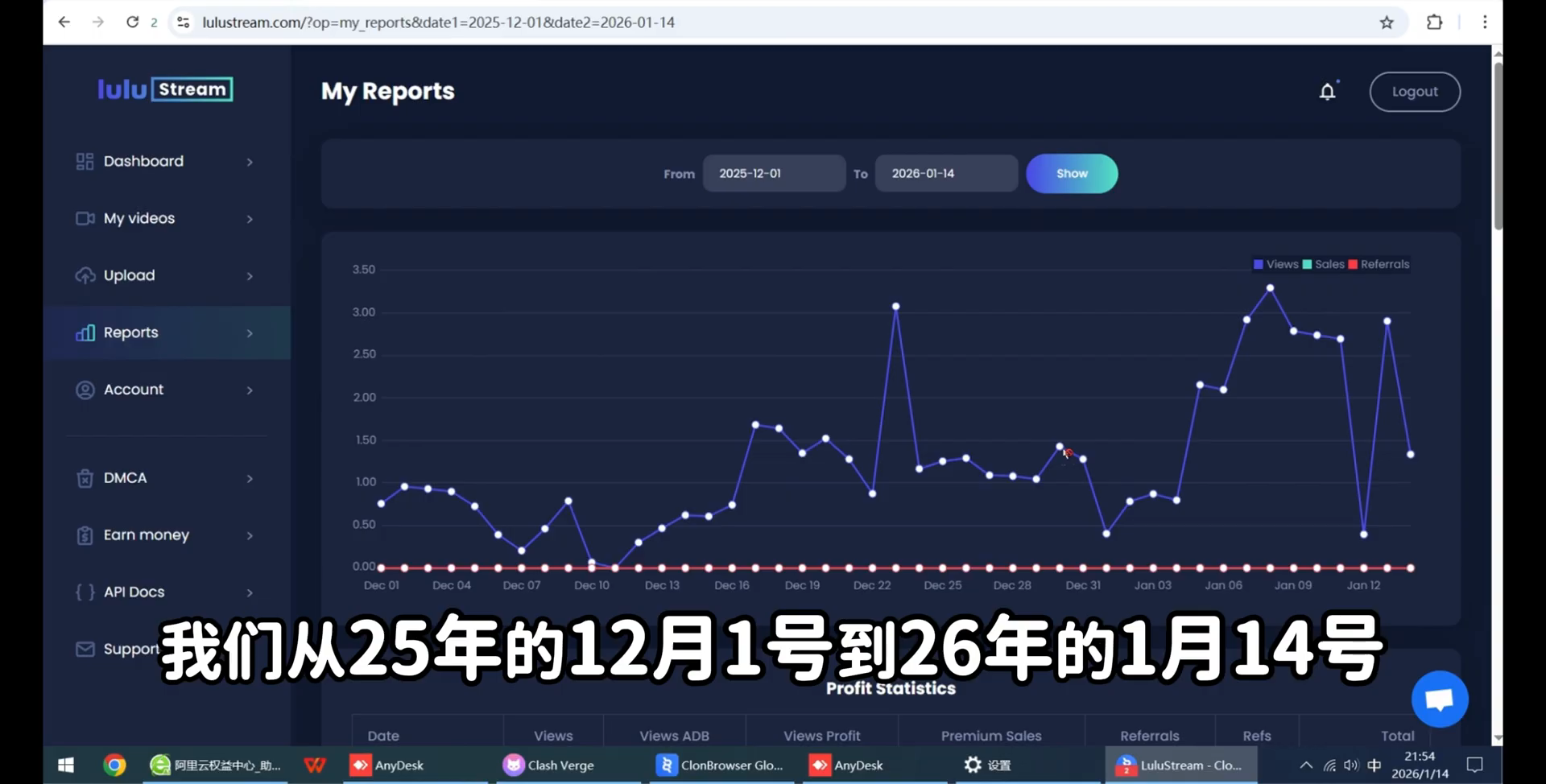The width and height of the screenshot is (1546, 784).
Task: Click Support envelope icon
Action: tap(85, 650)
